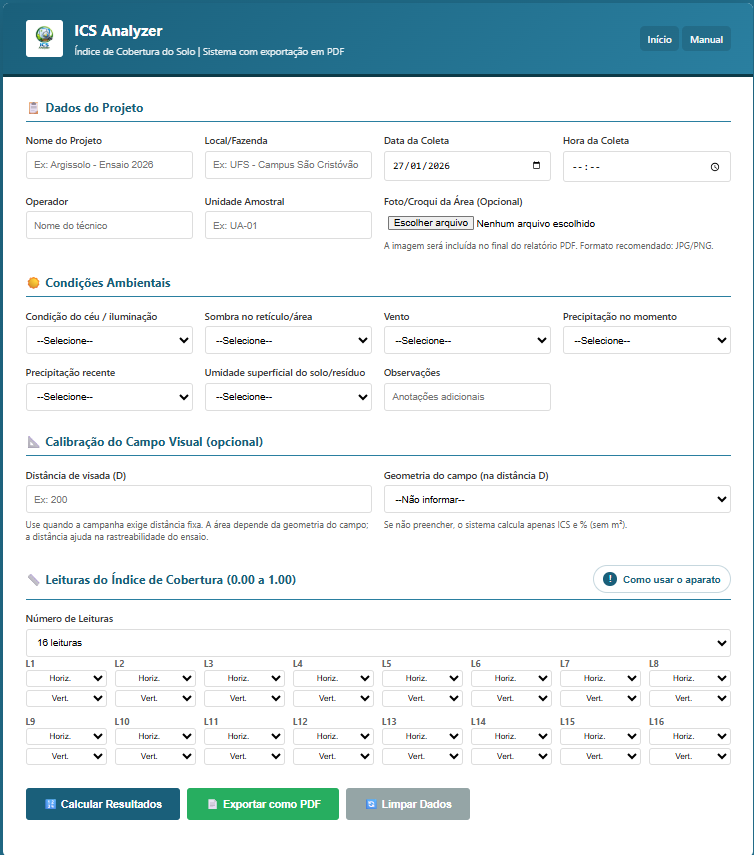Open the Condição do céu dropdown
The image size is (754, 855).
[x=109, y=340]
